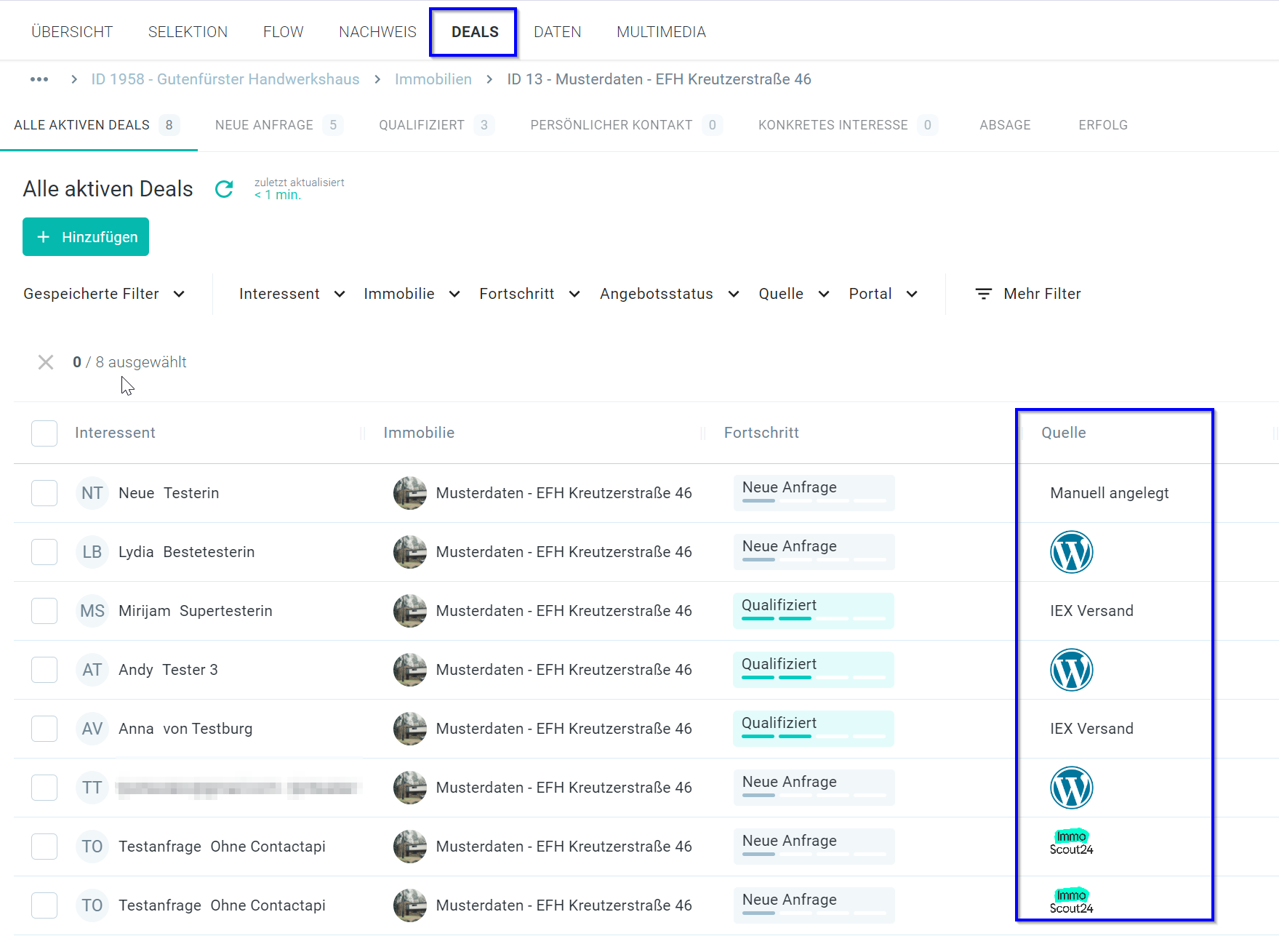
Task: Click the X icon to clear selection
Action: 46,362
